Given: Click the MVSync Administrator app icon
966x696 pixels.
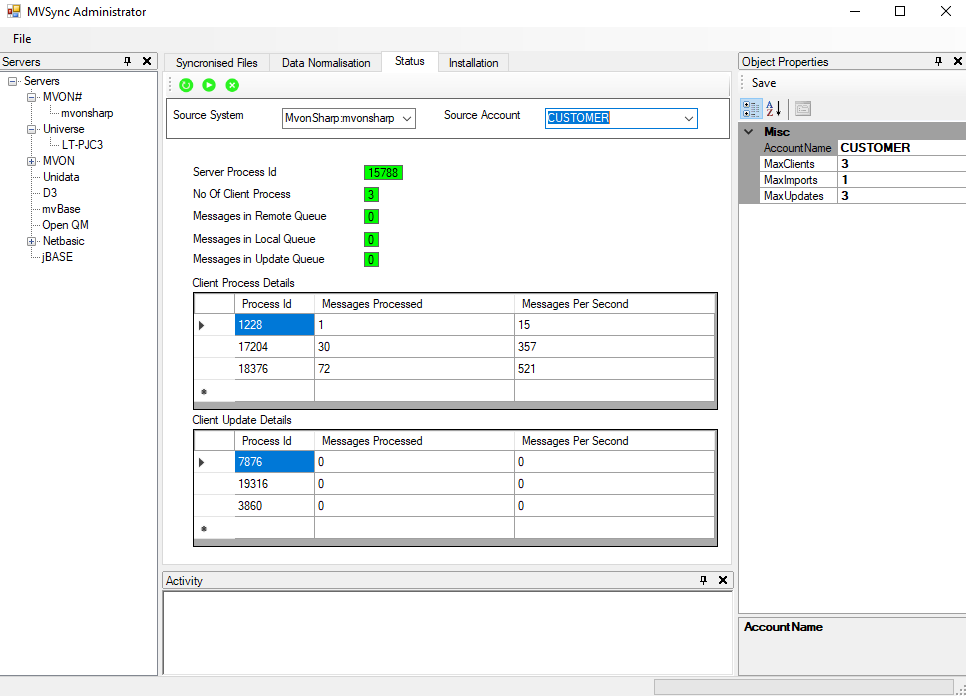Looking at the screenshot, I should point(13,11).
